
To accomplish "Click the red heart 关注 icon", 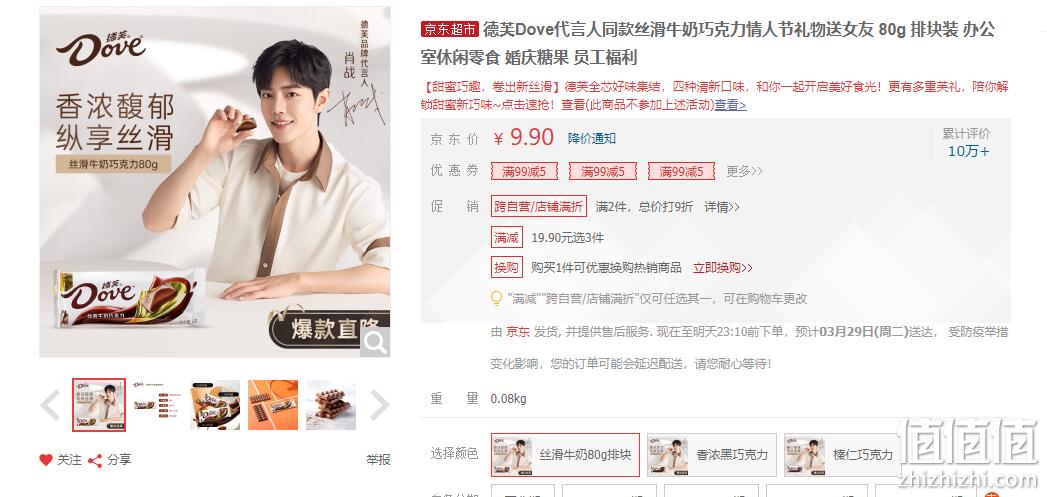I will point(45,460).
